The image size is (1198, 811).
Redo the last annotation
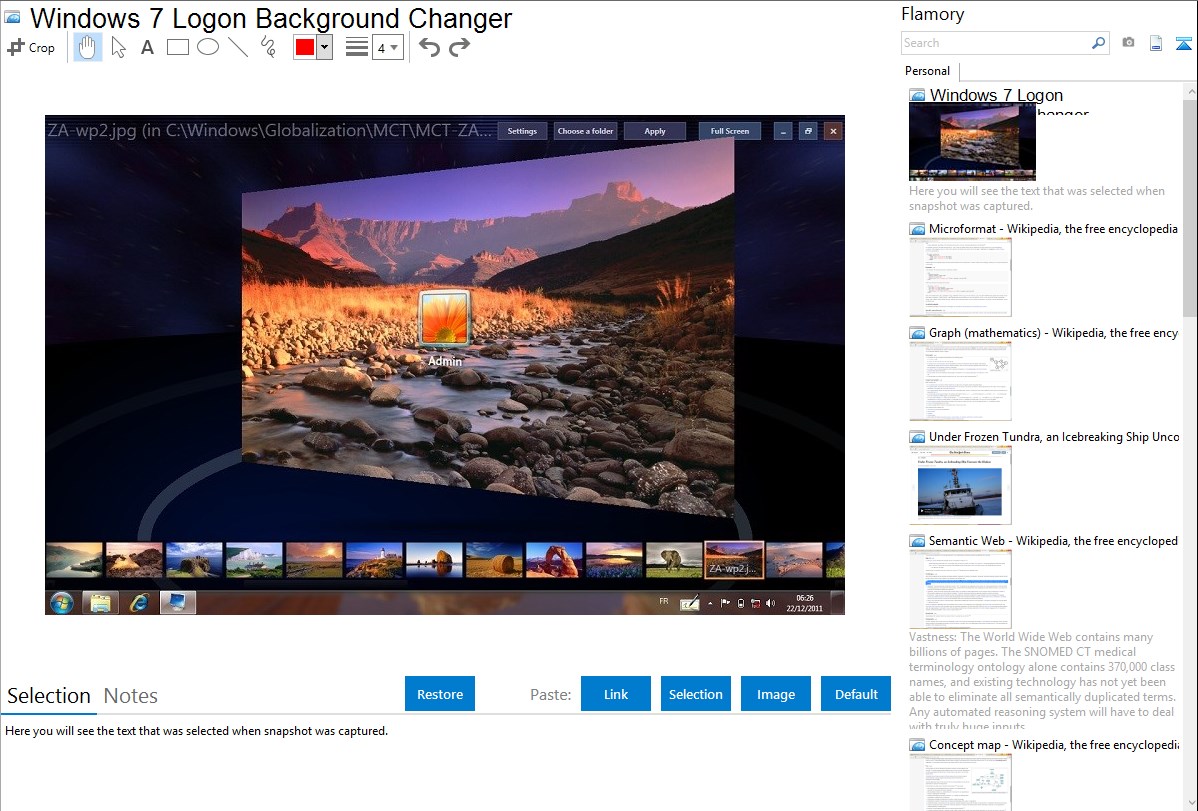459,47
